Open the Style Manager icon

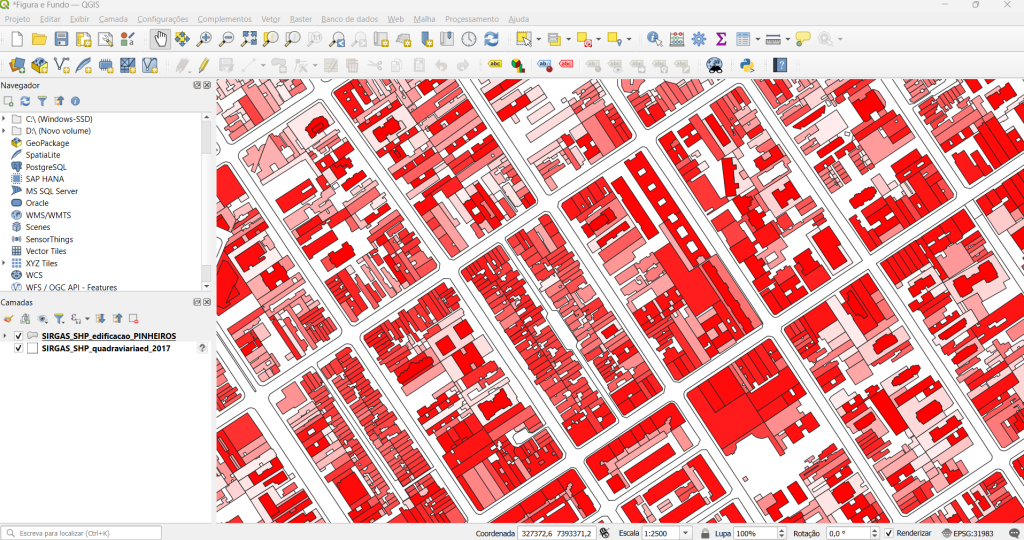tap(127, 39)
